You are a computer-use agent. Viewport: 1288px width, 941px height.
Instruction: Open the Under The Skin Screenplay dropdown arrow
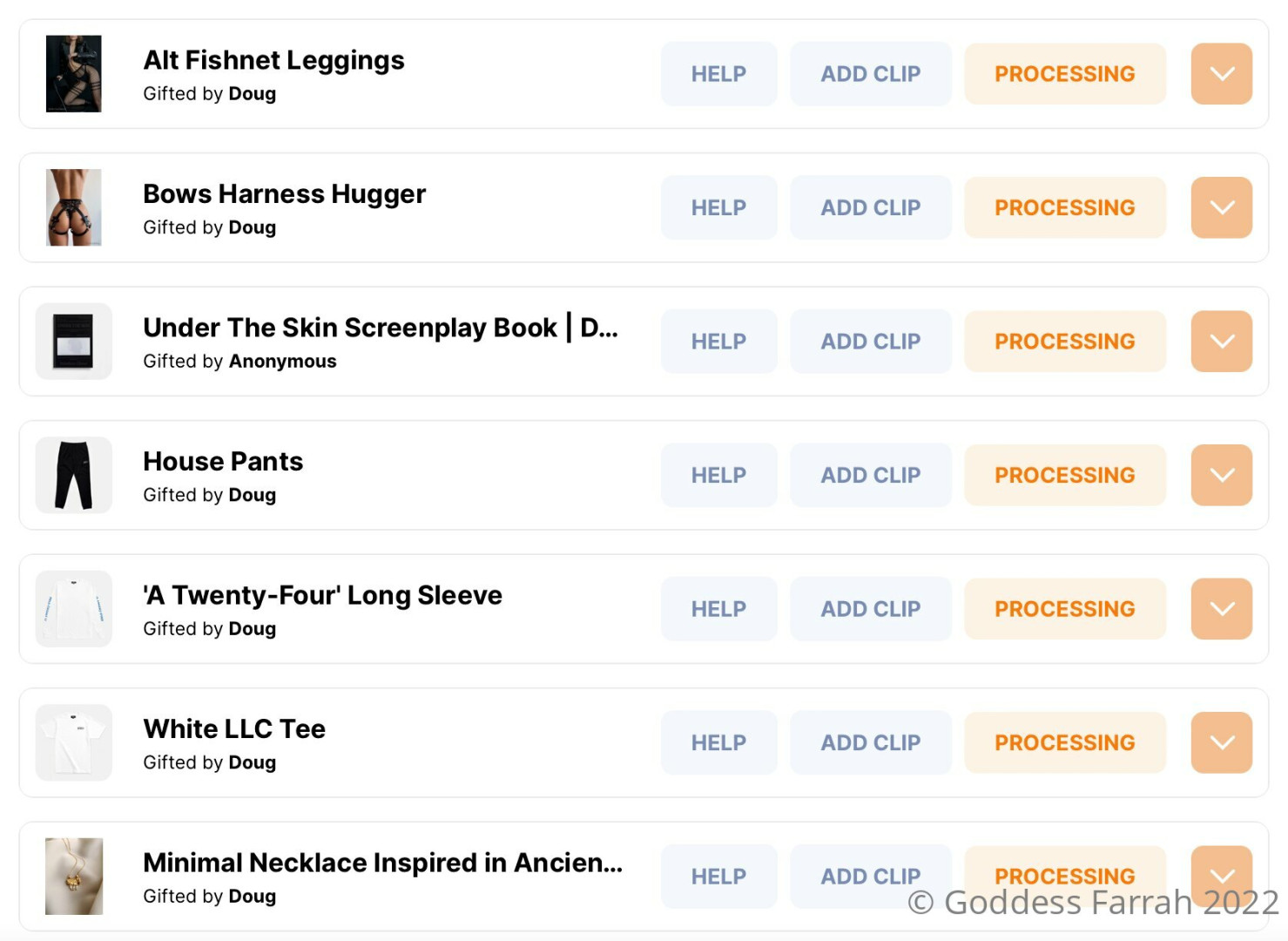[x=1221, y=342]
